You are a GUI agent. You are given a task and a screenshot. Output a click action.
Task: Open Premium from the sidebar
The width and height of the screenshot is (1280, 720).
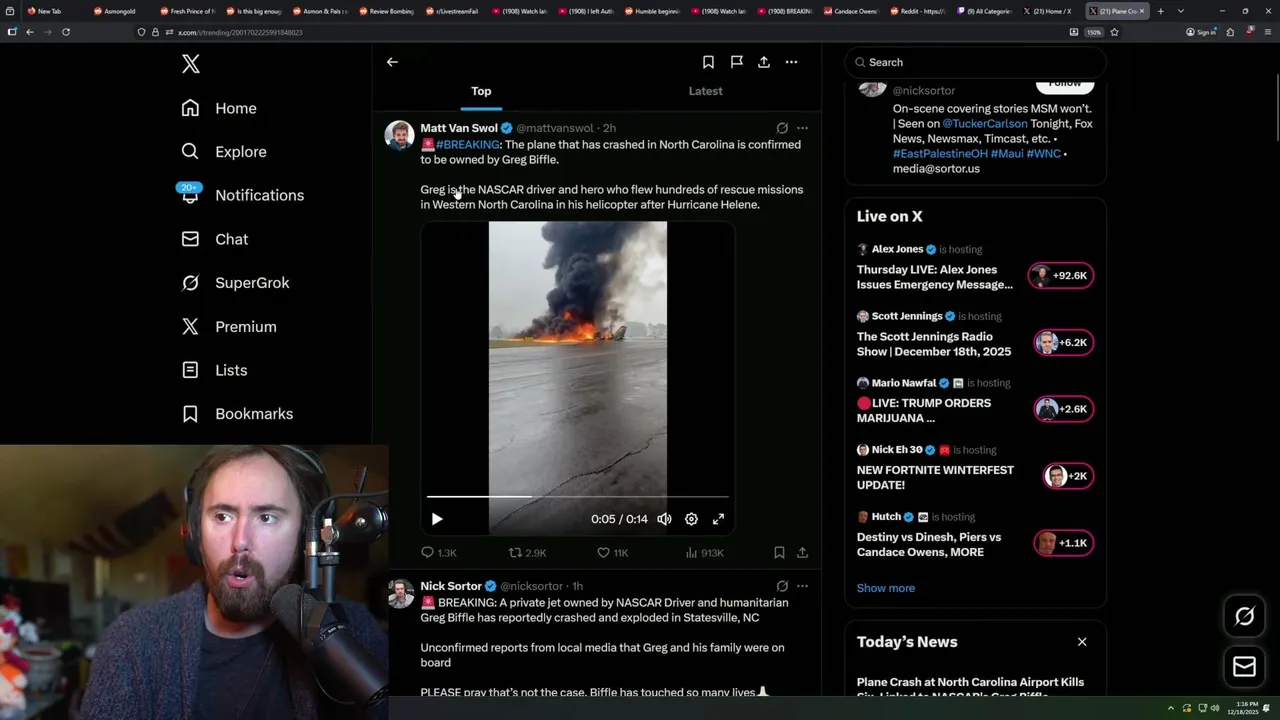coord(228,327)
